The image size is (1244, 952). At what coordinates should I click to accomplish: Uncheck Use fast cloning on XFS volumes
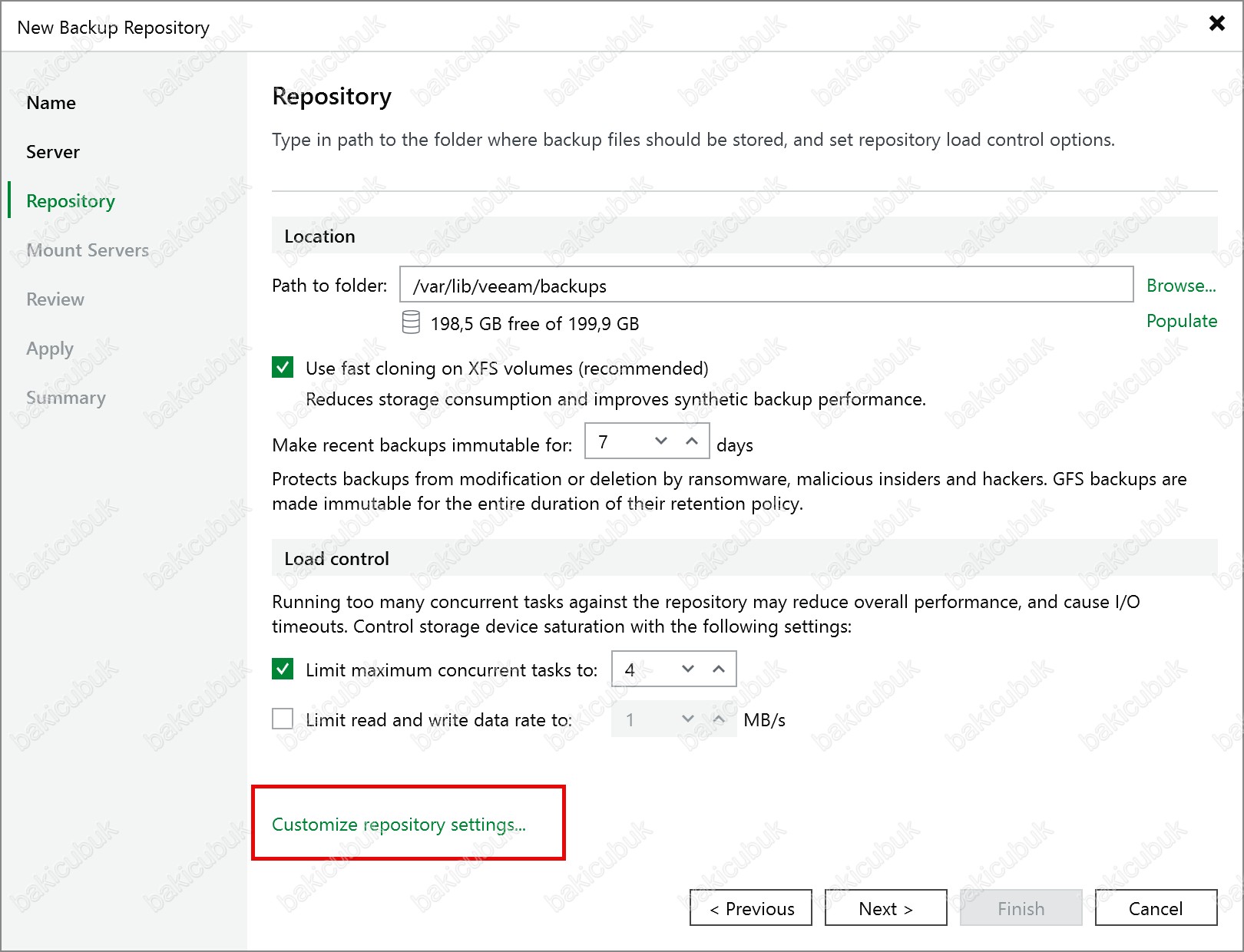coord(283,368)
